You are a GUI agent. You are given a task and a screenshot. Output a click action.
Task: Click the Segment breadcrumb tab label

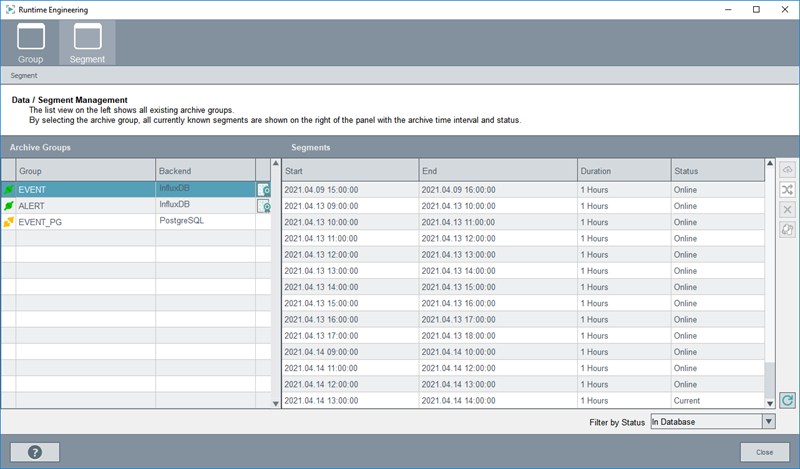(24, 75)
